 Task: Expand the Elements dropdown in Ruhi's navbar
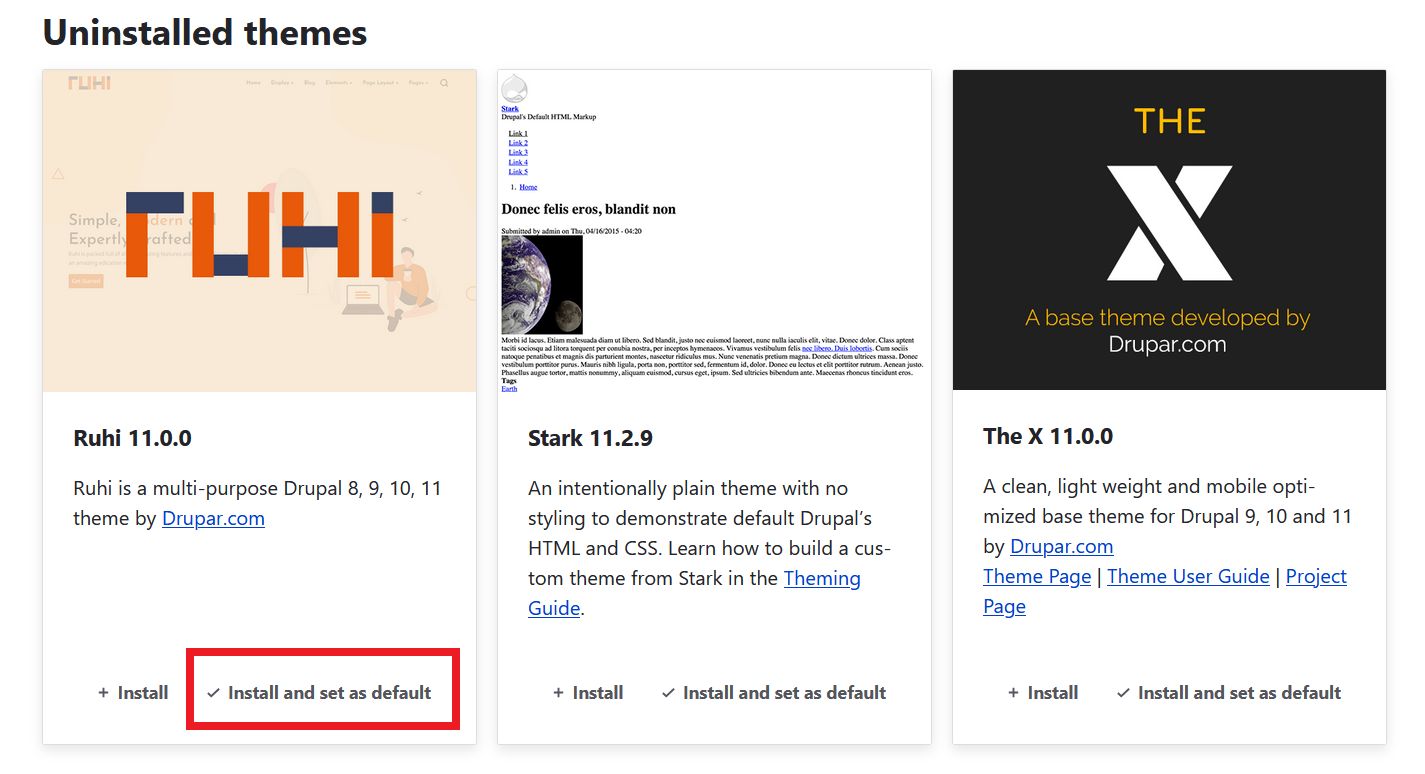coord(338,82)
